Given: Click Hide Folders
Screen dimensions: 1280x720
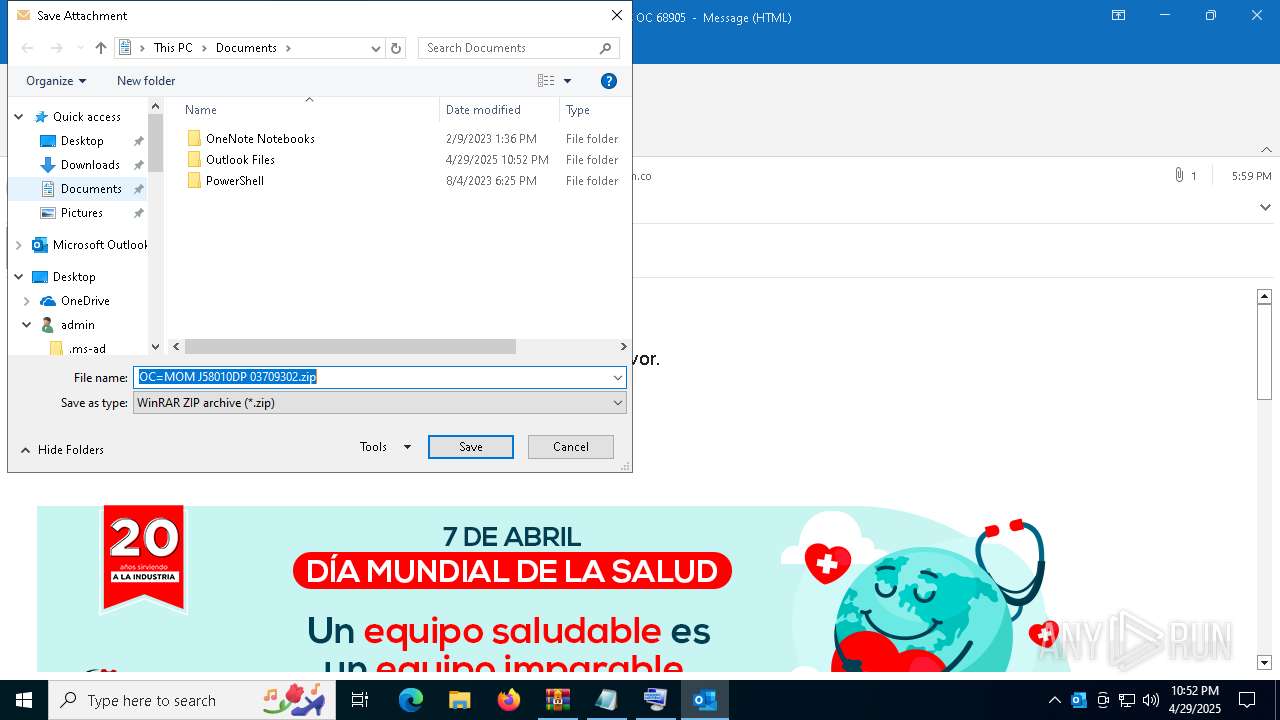Looking at the screenshot, I should 62,450.
